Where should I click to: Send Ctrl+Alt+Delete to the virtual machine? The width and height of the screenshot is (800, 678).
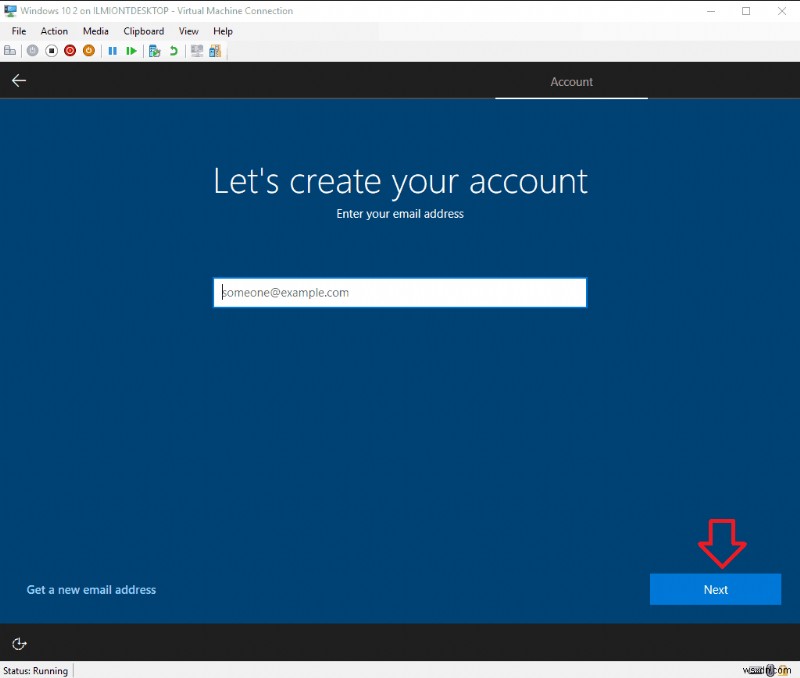(10, 51)
